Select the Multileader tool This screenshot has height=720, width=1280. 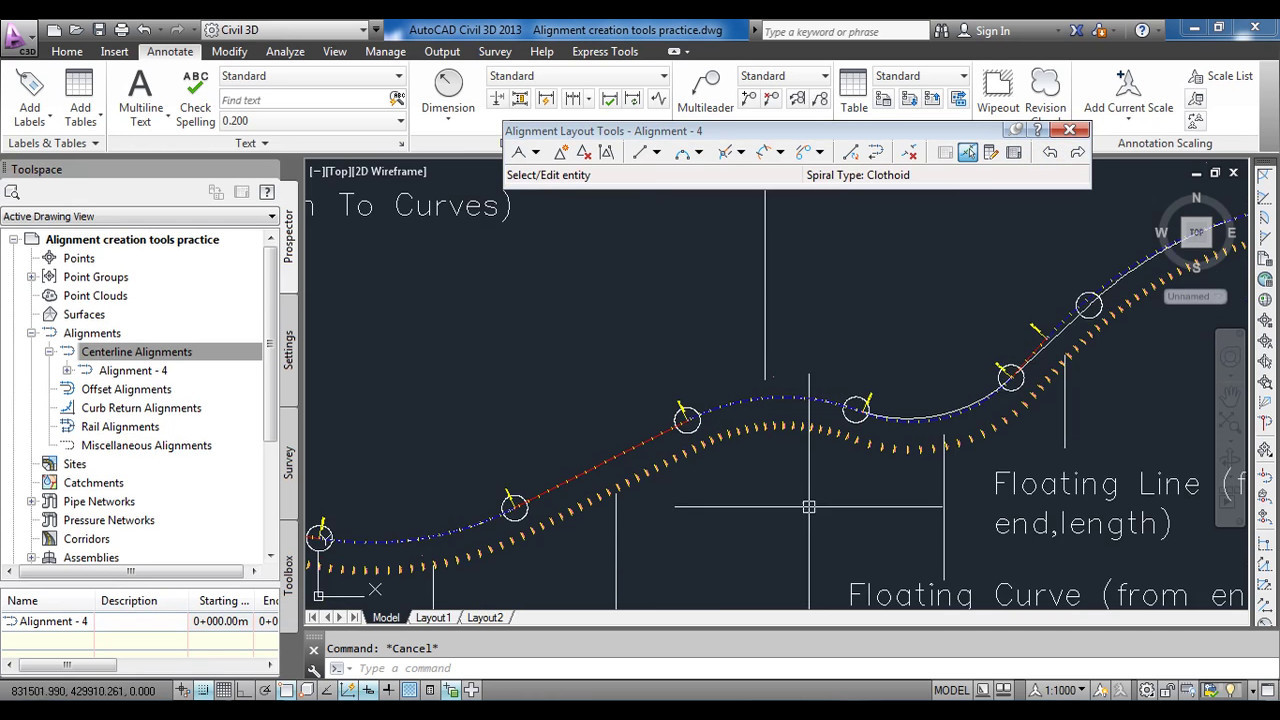(x=705, y=92)
